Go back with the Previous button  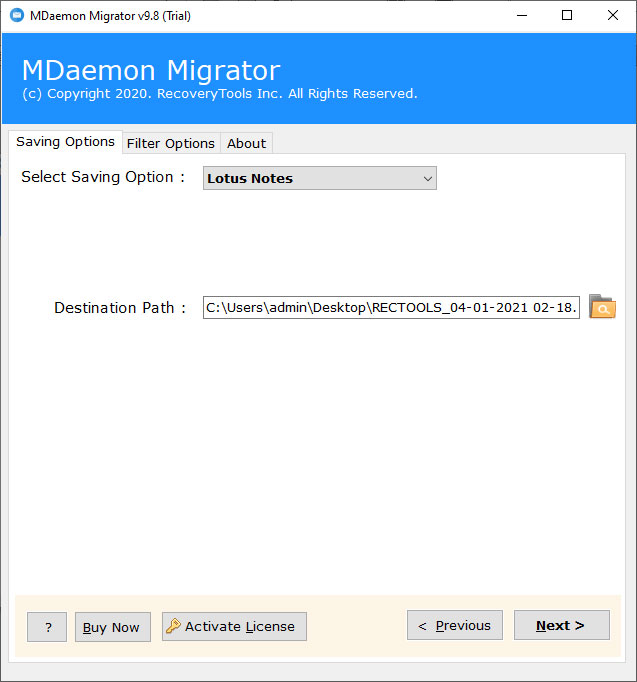455,625
